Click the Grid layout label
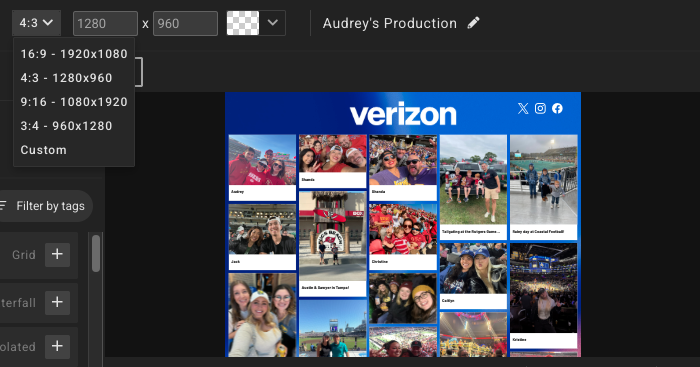 [x=24, y=255]
